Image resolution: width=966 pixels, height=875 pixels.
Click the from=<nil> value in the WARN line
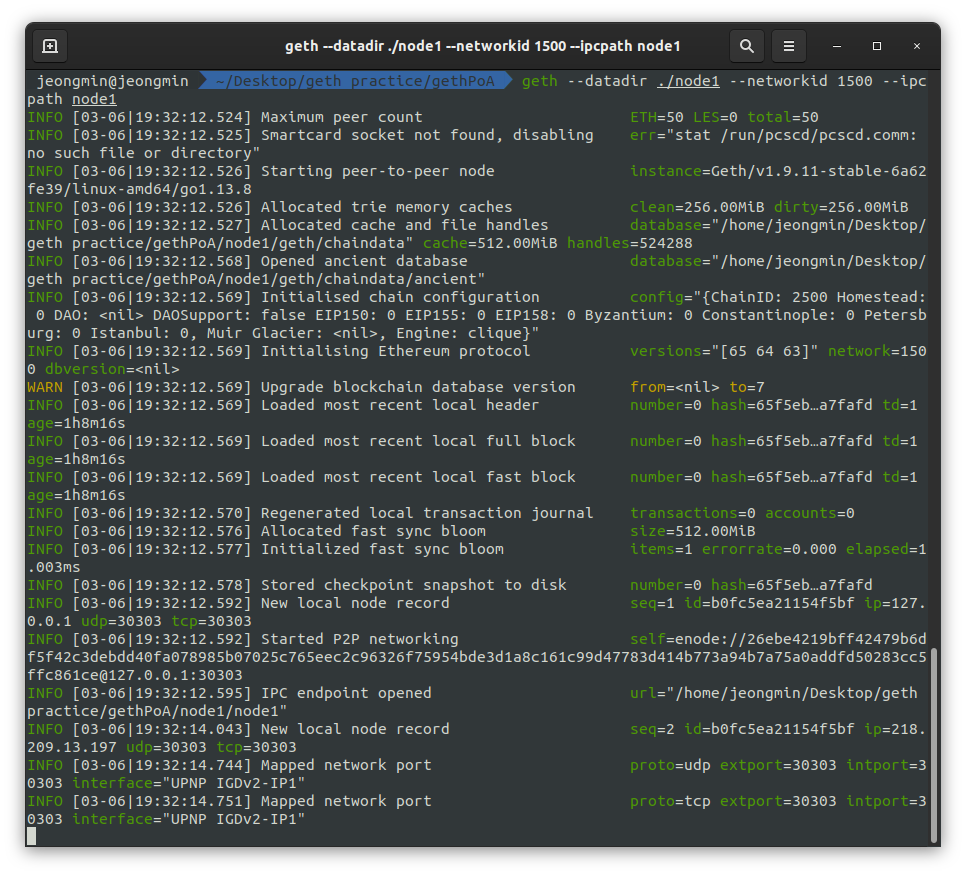pos(675,387)
